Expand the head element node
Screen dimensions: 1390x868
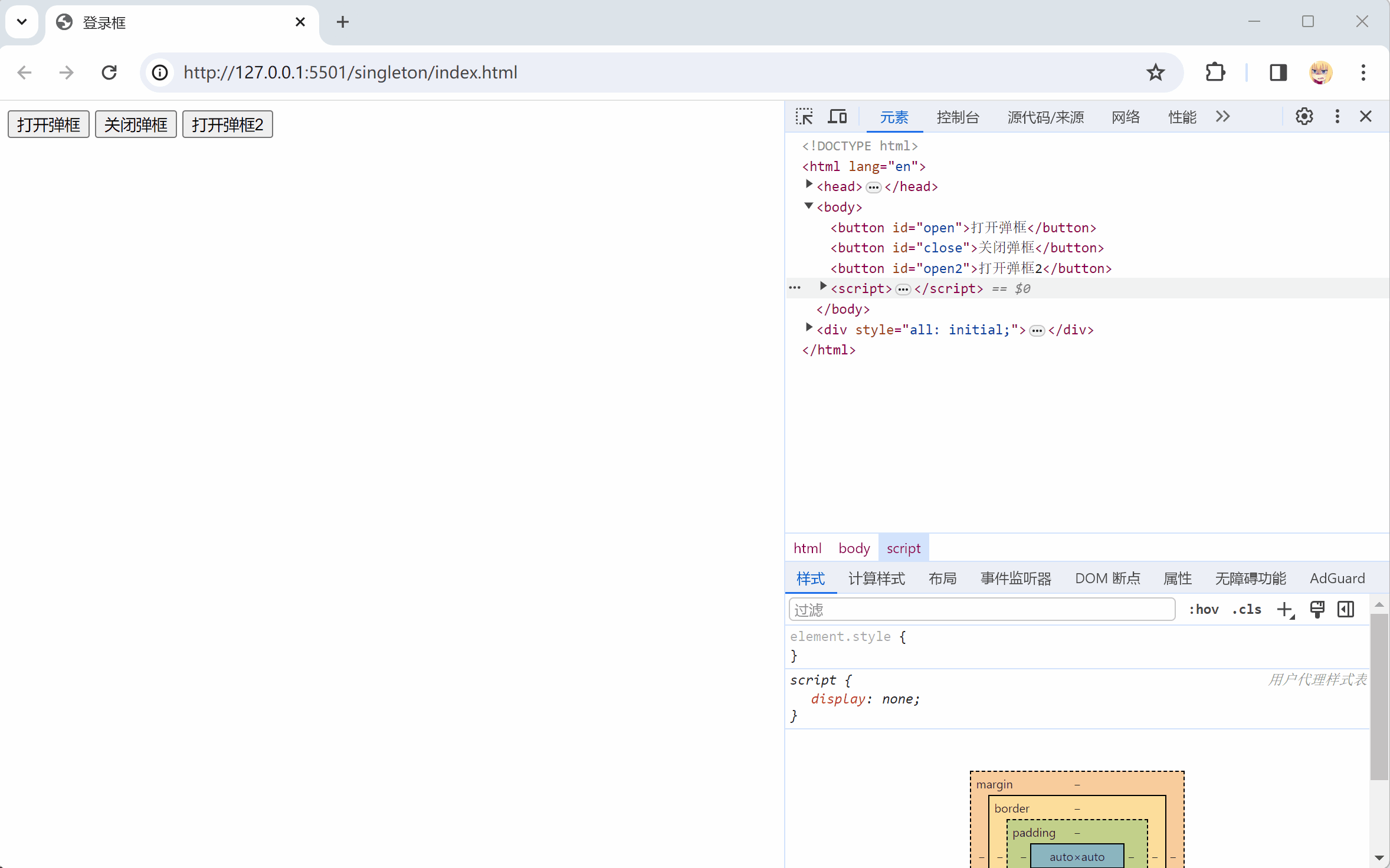[x=809, y=185]
